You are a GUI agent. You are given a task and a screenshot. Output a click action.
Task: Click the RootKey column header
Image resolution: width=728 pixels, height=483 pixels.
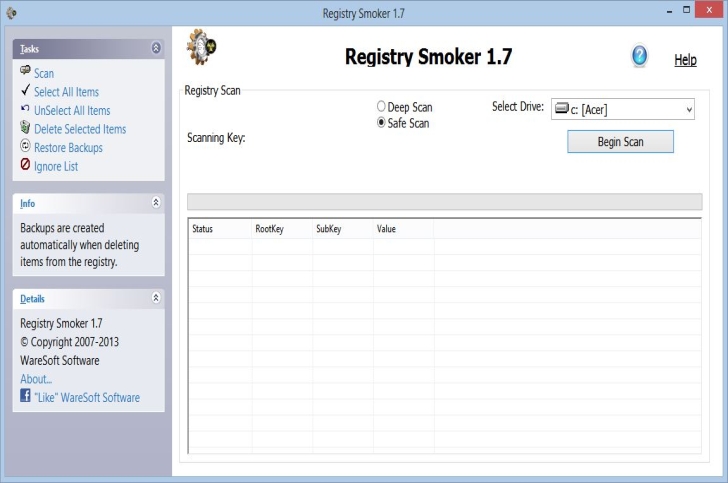(270, 229)
